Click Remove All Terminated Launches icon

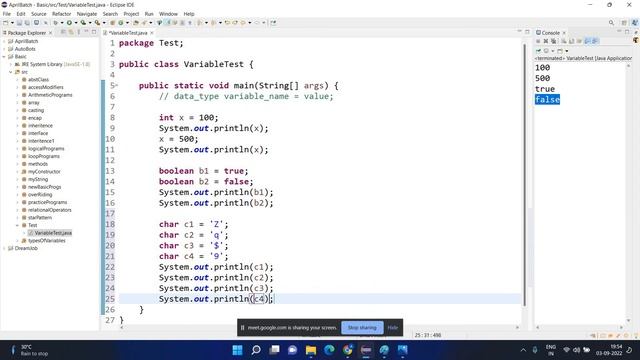point(553,41)
